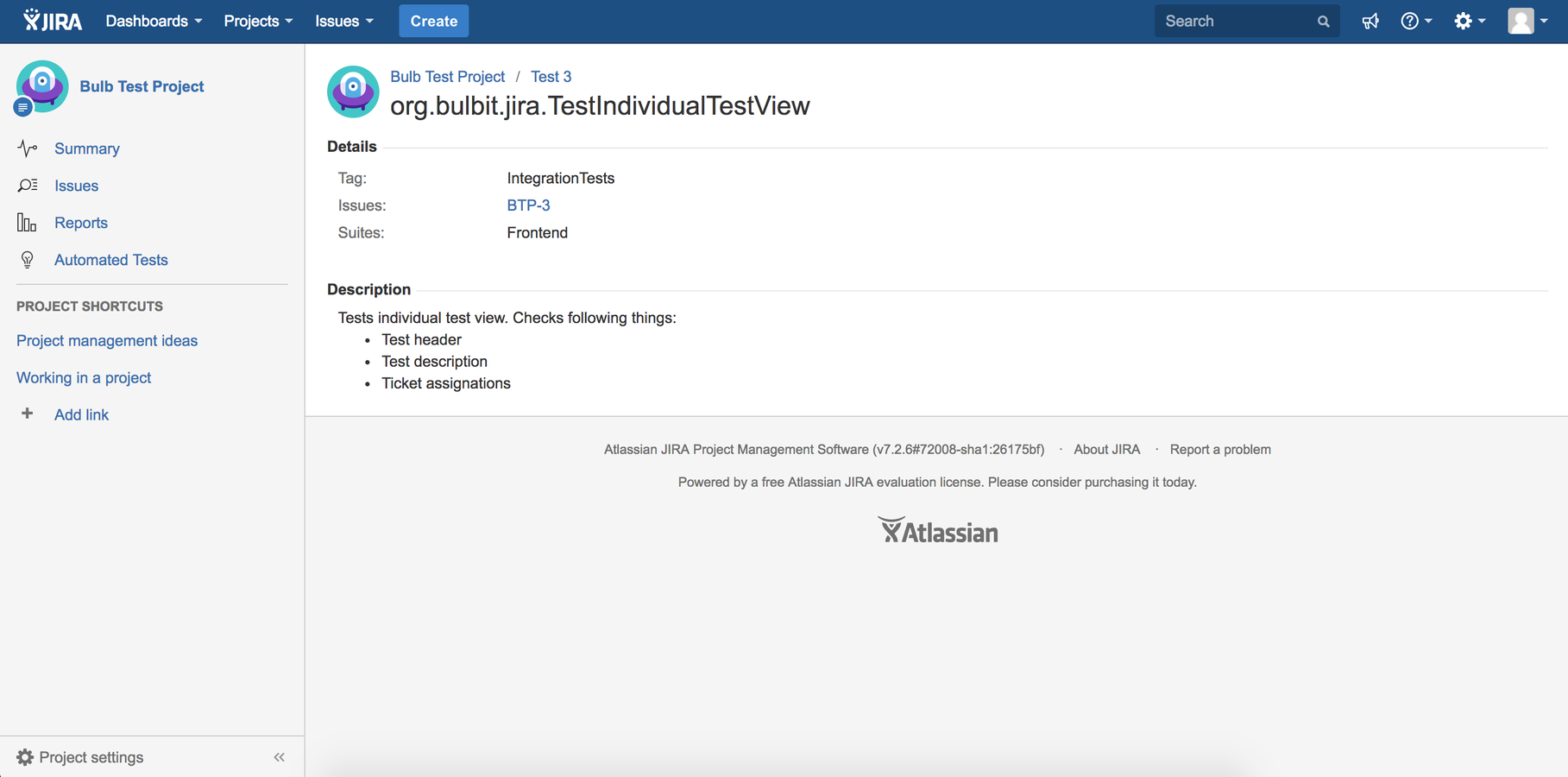
Task: Click the Description section heading
Action: (368, 289)
